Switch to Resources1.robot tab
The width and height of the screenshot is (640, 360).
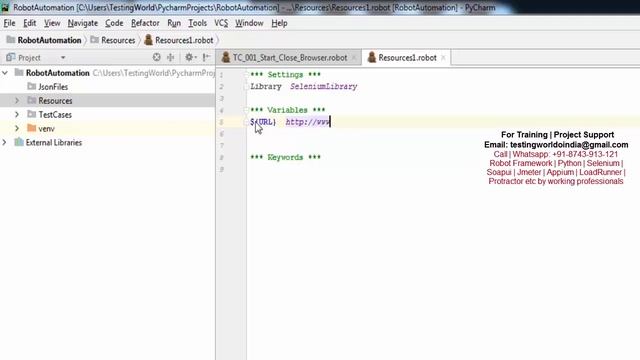tap(407, 58)
